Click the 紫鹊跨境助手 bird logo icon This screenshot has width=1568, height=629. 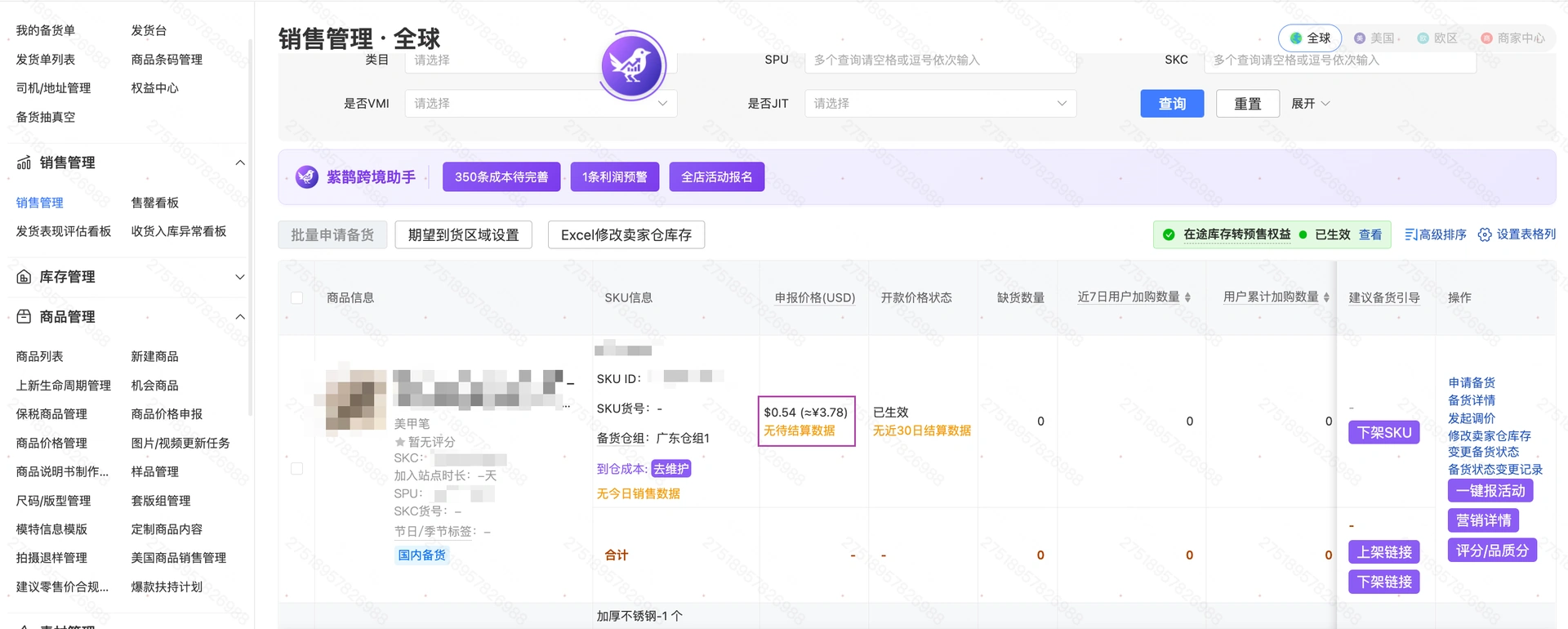307,176
